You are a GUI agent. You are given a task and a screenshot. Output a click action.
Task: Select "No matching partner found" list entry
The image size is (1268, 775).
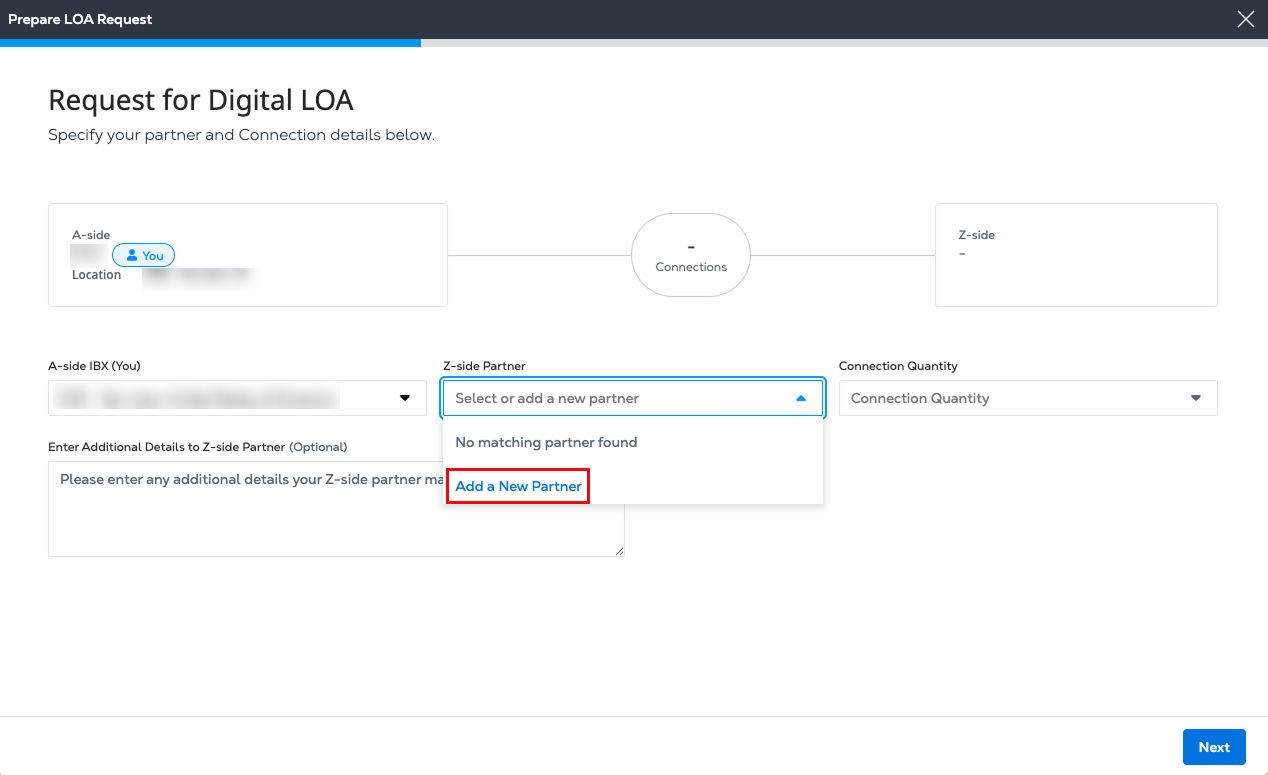point(546,442)
